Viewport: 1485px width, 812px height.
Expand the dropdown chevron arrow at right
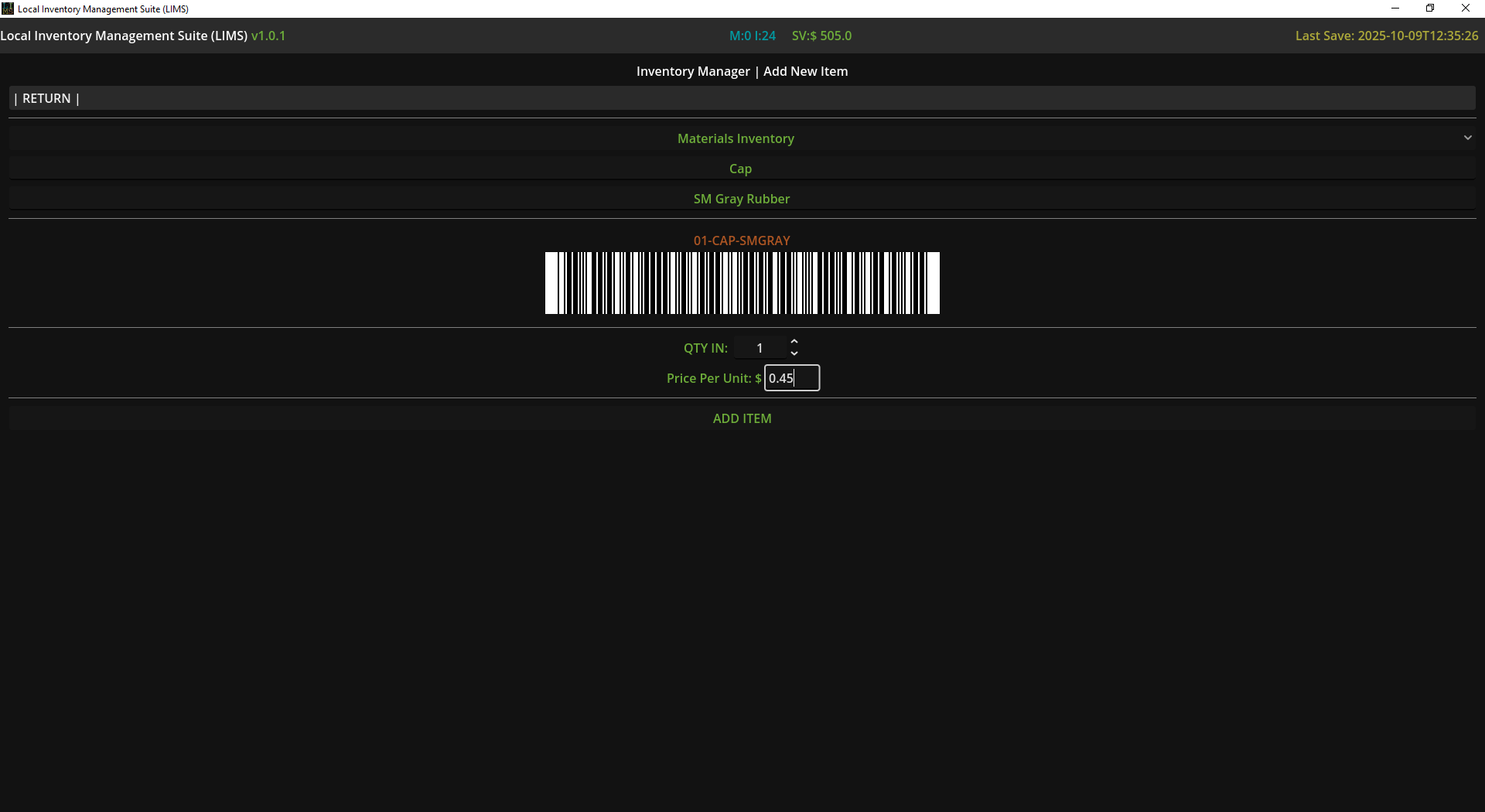[x=1467, y=138]
